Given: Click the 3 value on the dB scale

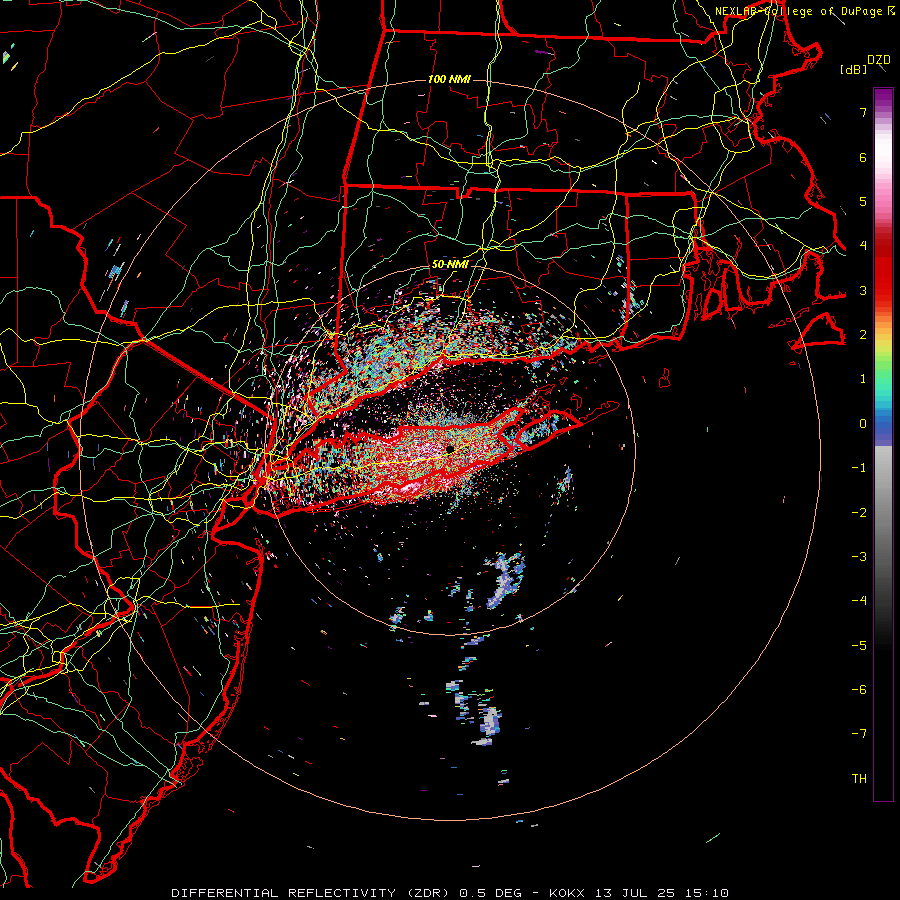Looking at the screenshot, I should pyautogui.click(x=863, y=290).
